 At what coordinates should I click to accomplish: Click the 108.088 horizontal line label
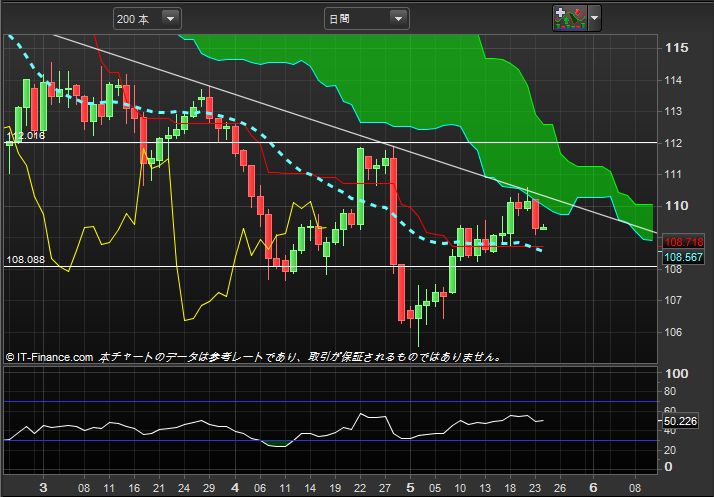(26, 260)
